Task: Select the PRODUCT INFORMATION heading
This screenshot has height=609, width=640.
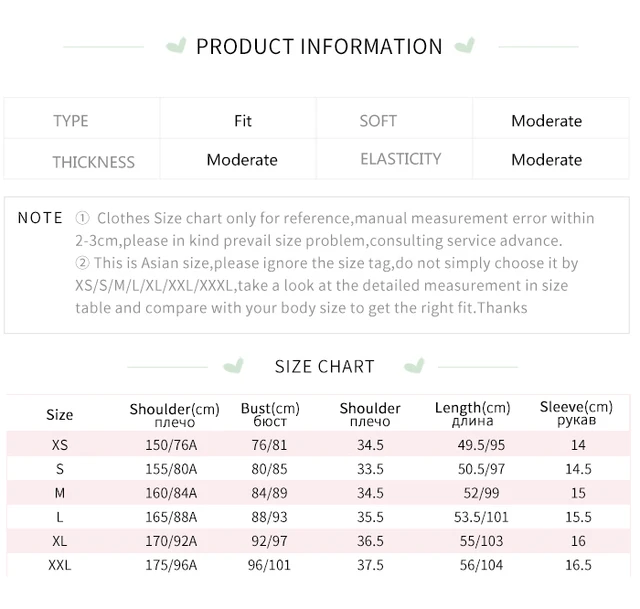Action: 319,46
